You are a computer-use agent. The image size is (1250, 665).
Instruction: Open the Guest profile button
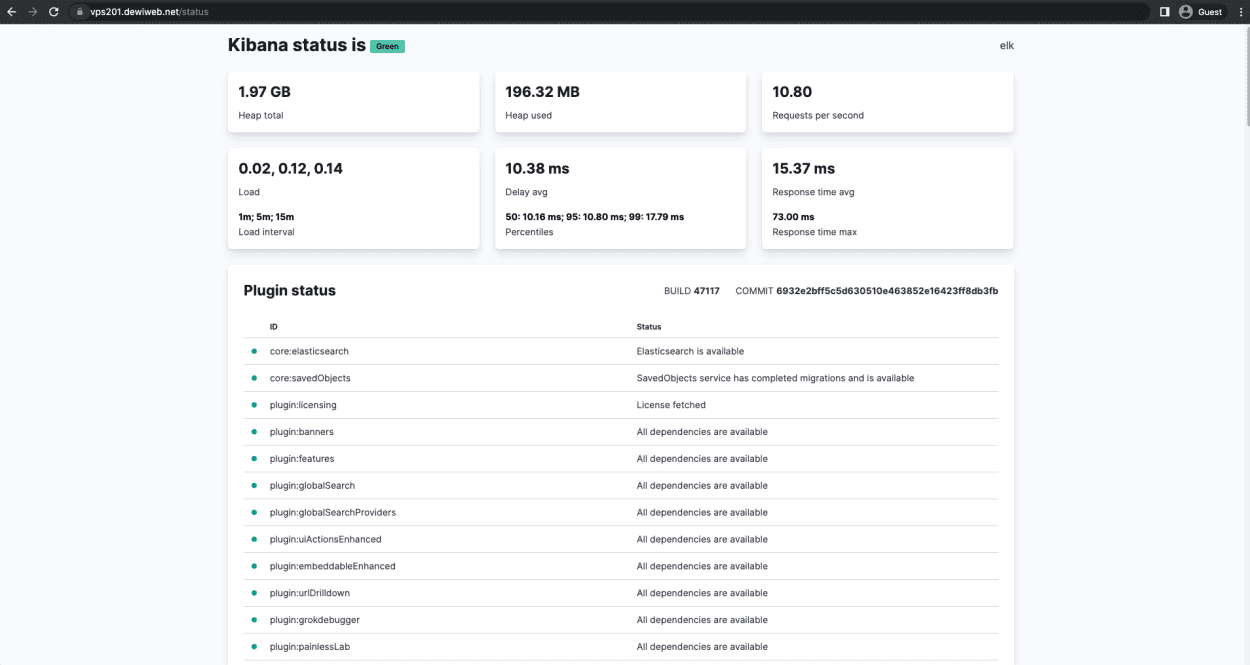tap(1200, 12)
